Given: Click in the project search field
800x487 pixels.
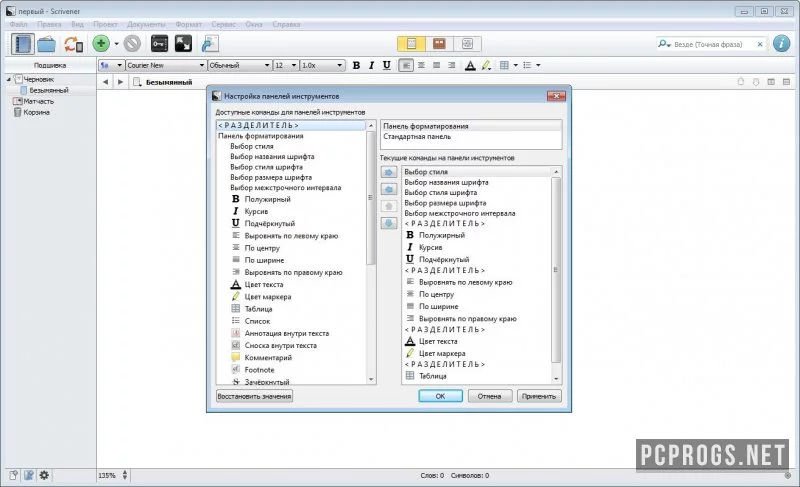Looking at the screenshot, I should pyautogui.click(x=712, y=44).
